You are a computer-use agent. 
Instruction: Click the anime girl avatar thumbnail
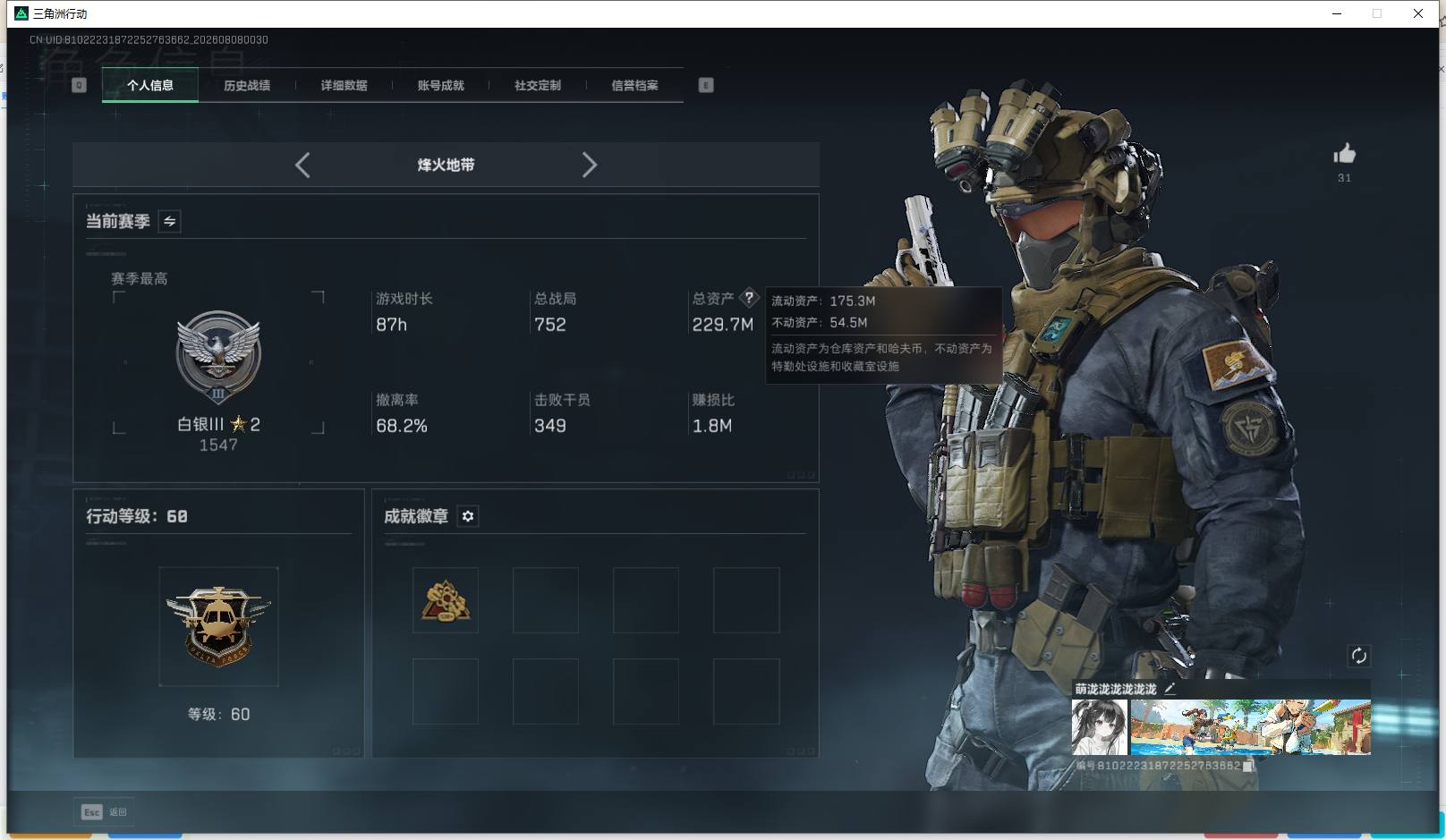(x=1100, y=727)
